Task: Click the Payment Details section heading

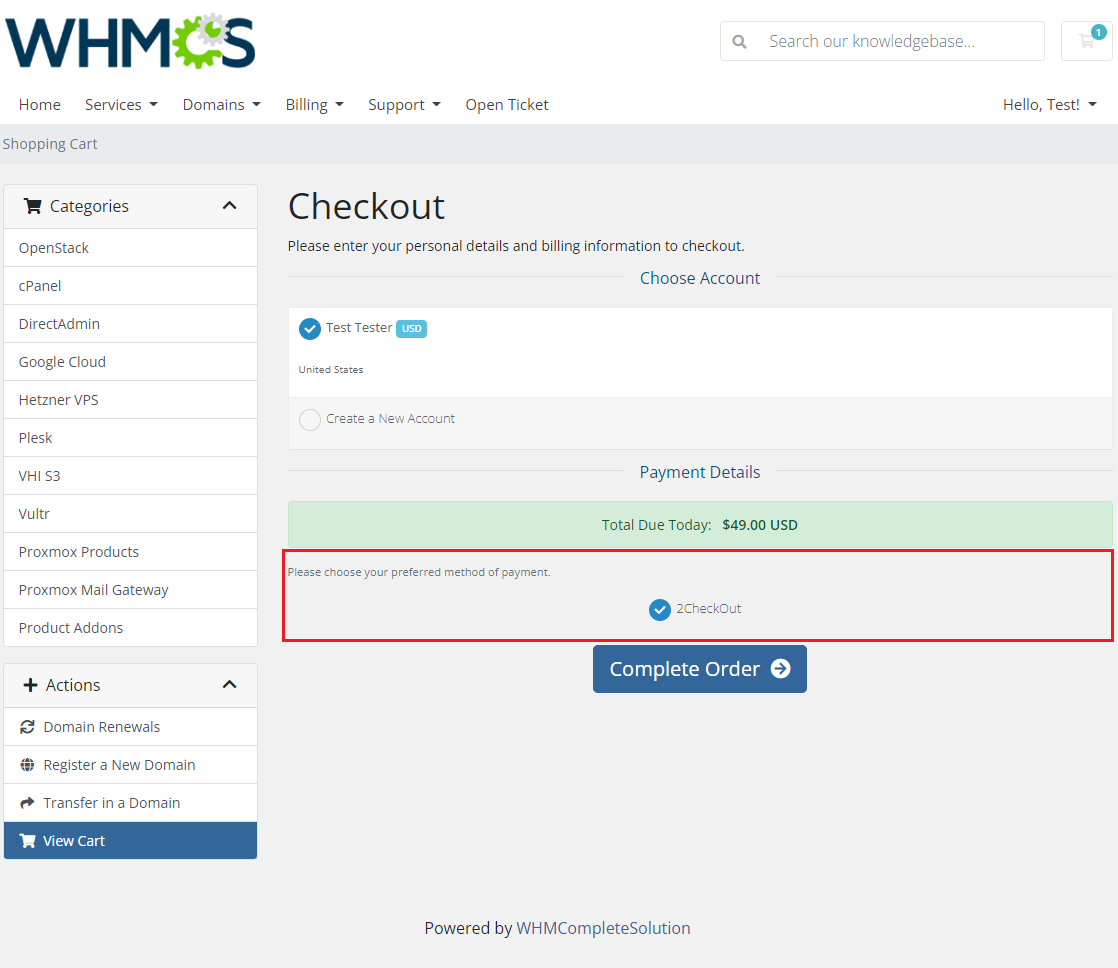Action: tap(699, 472)
